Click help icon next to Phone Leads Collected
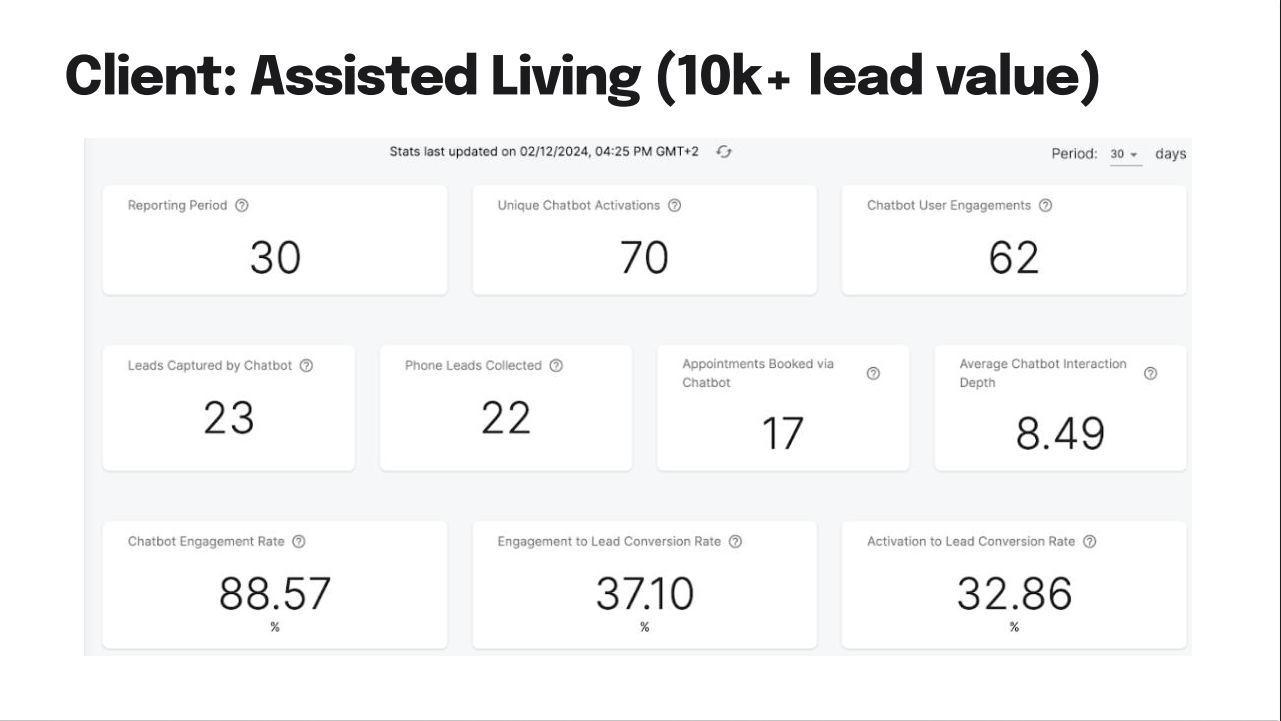The image size is (1281, 721). pos(556,366)
